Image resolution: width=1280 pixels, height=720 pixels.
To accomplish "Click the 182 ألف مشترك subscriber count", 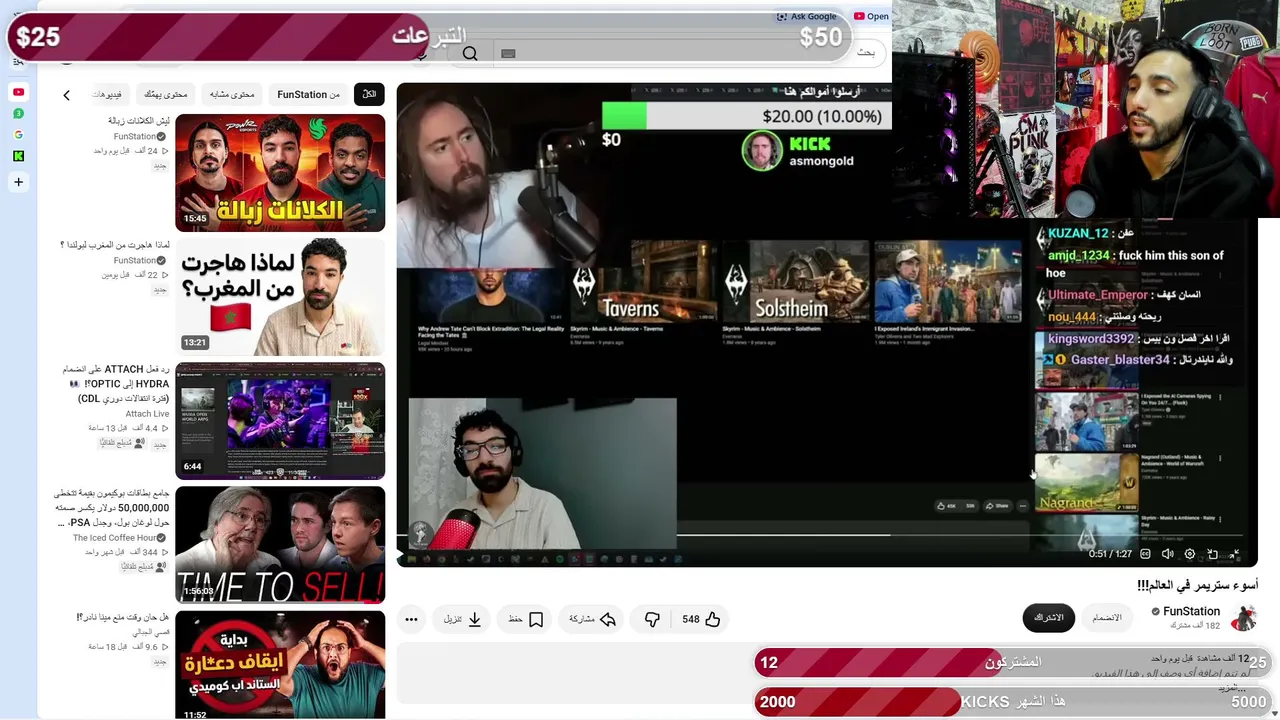I will click(x=1195, y=626).
